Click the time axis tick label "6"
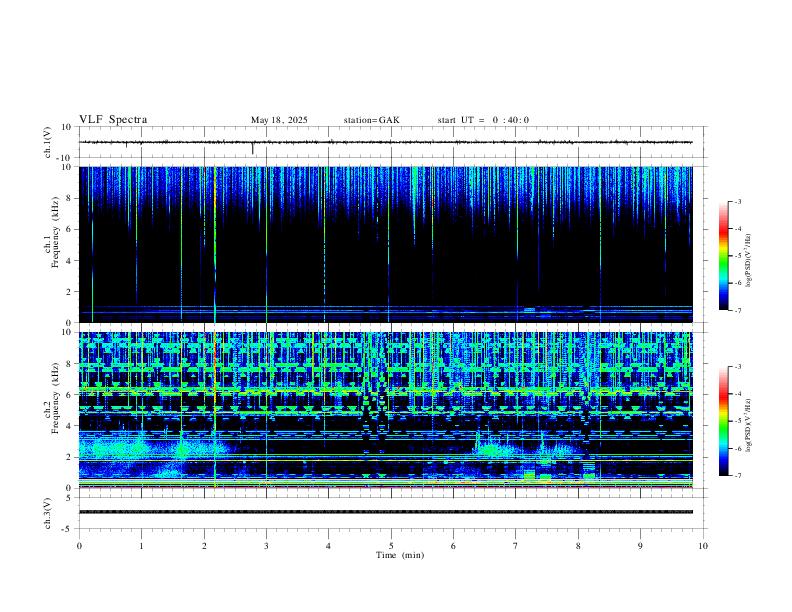 click(x=453, y=546)
